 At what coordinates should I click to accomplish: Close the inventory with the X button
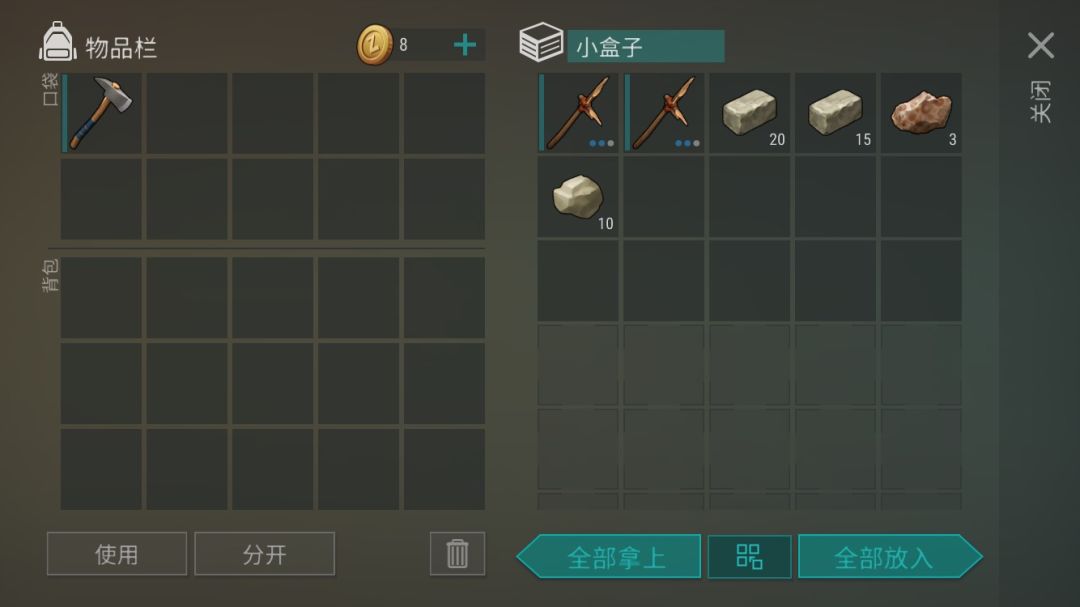(1041, 45)
